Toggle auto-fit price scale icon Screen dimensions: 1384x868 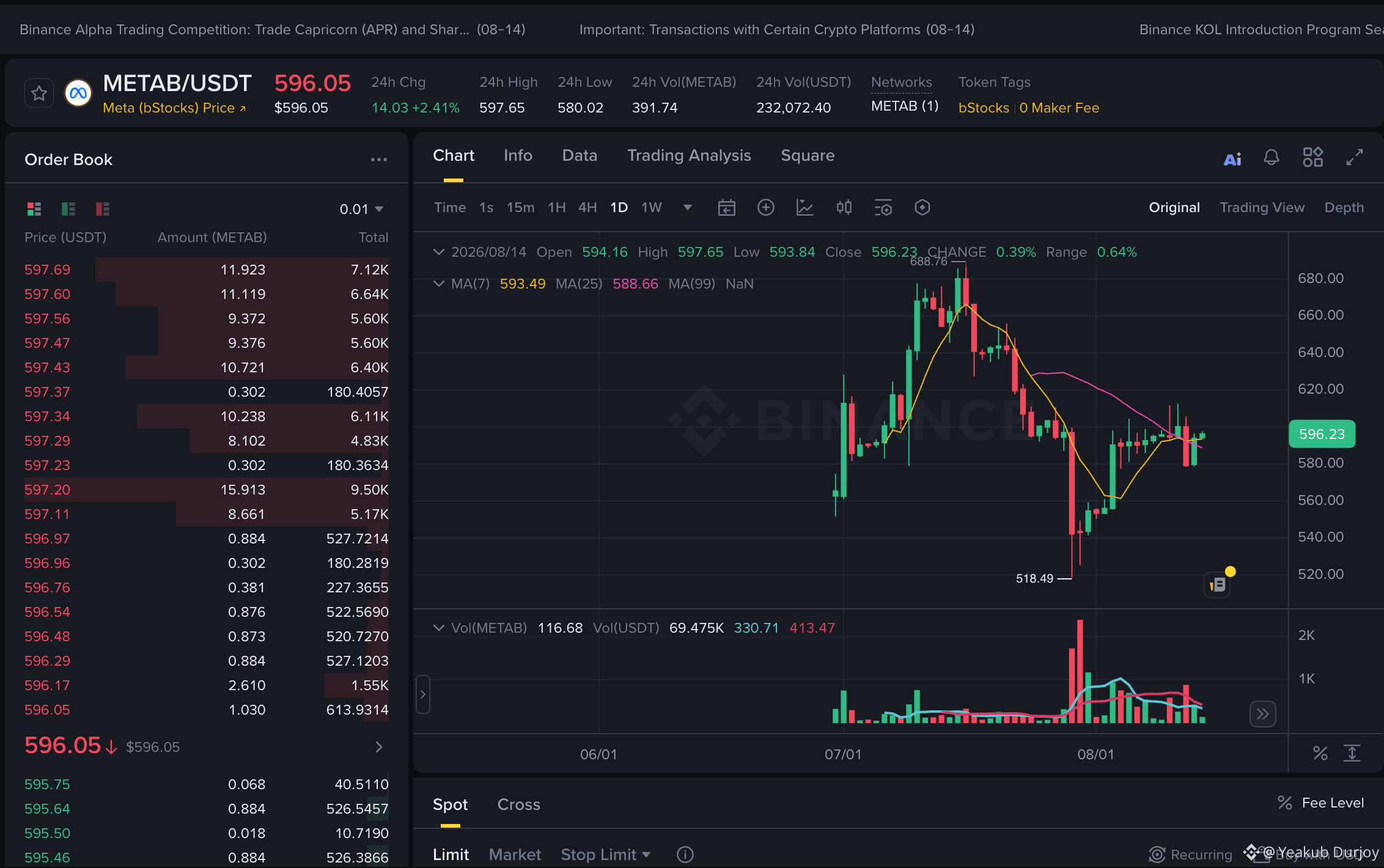click(1352, 754)
